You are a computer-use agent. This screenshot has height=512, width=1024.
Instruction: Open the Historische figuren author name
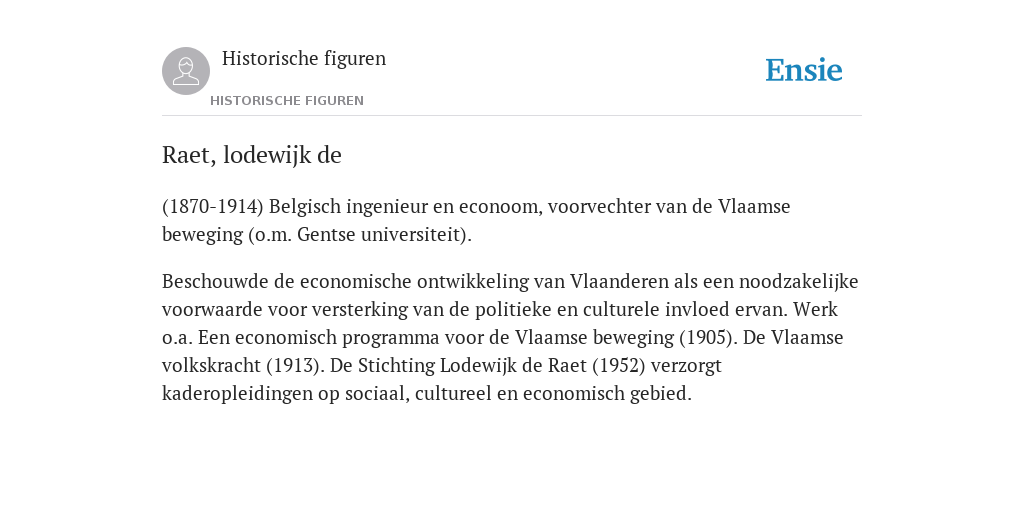pos(304,58)
